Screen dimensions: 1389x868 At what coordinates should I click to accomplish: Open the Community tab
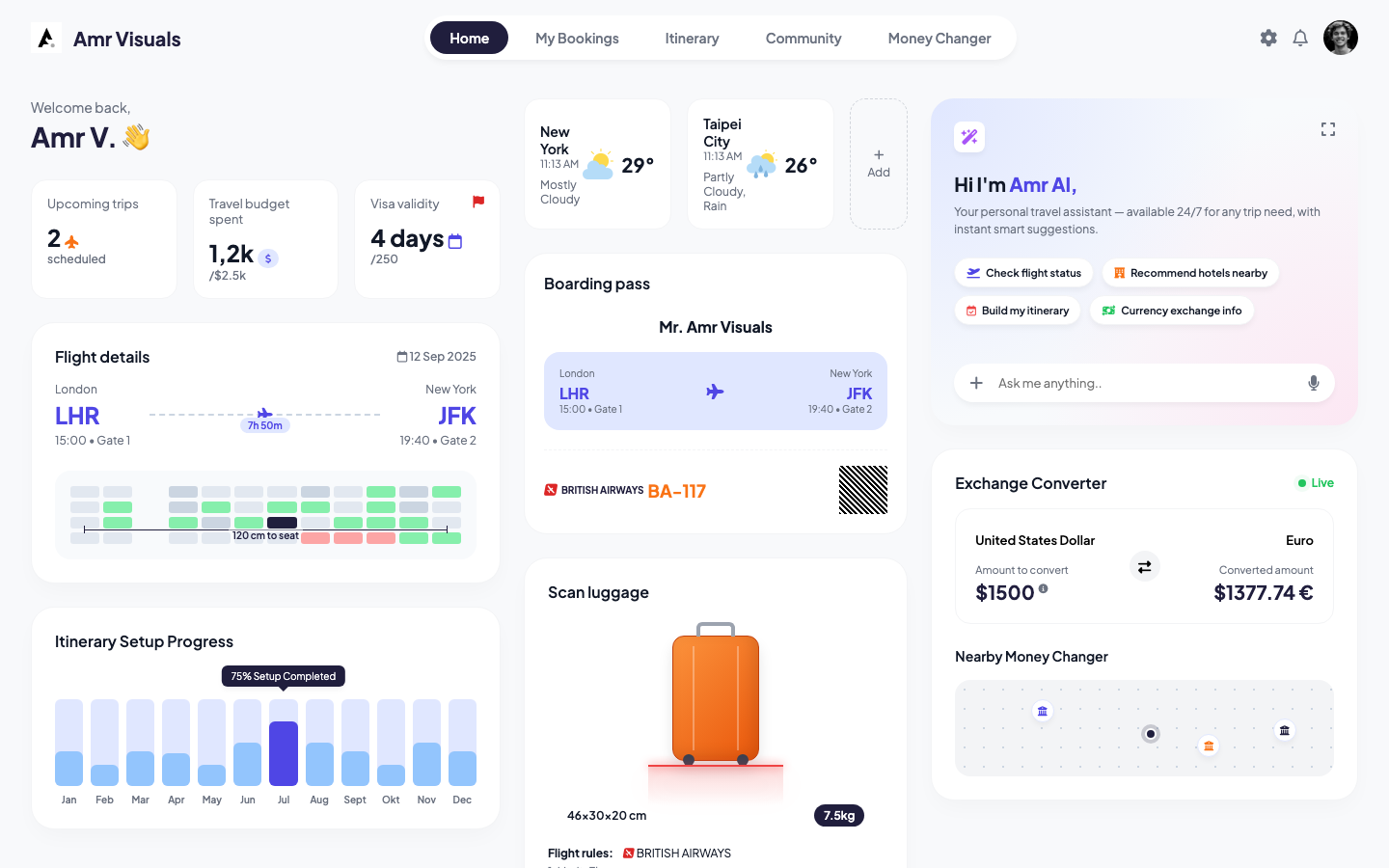click(803, 38)
